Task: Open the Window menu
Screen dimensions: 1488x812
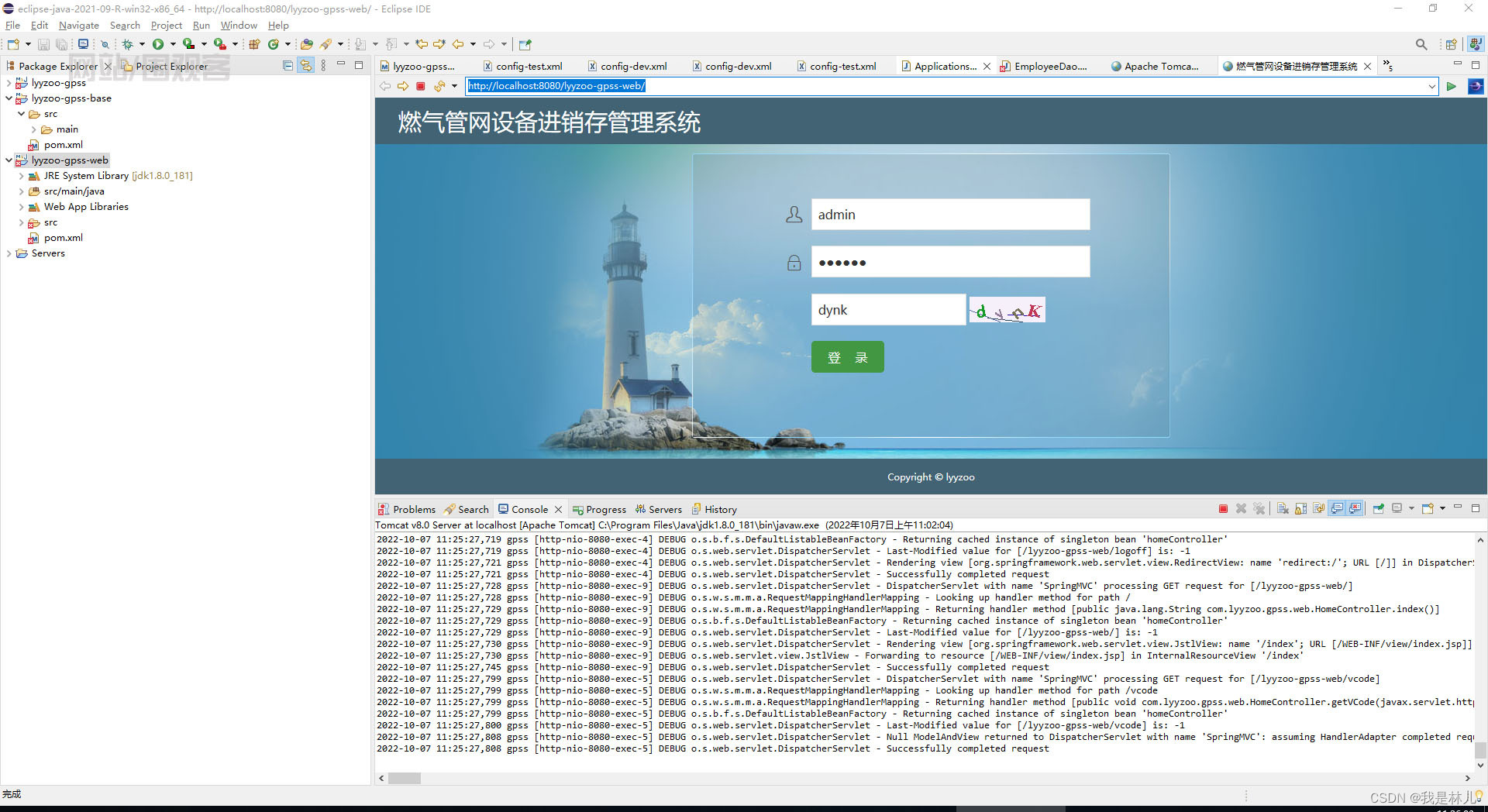Action: point(238,25)
